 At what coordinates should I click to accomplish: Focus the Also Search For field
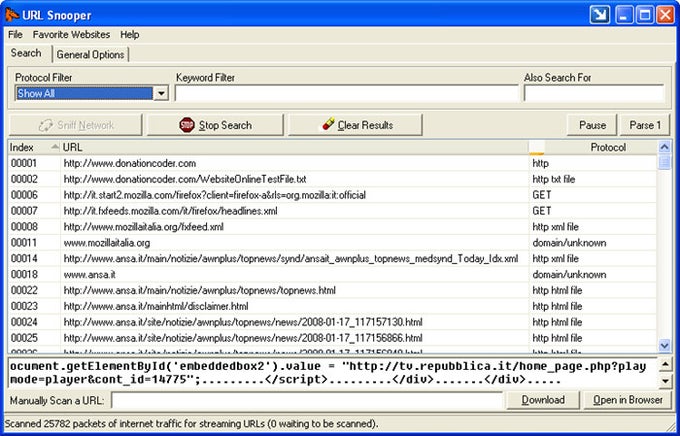pos(594,93)
